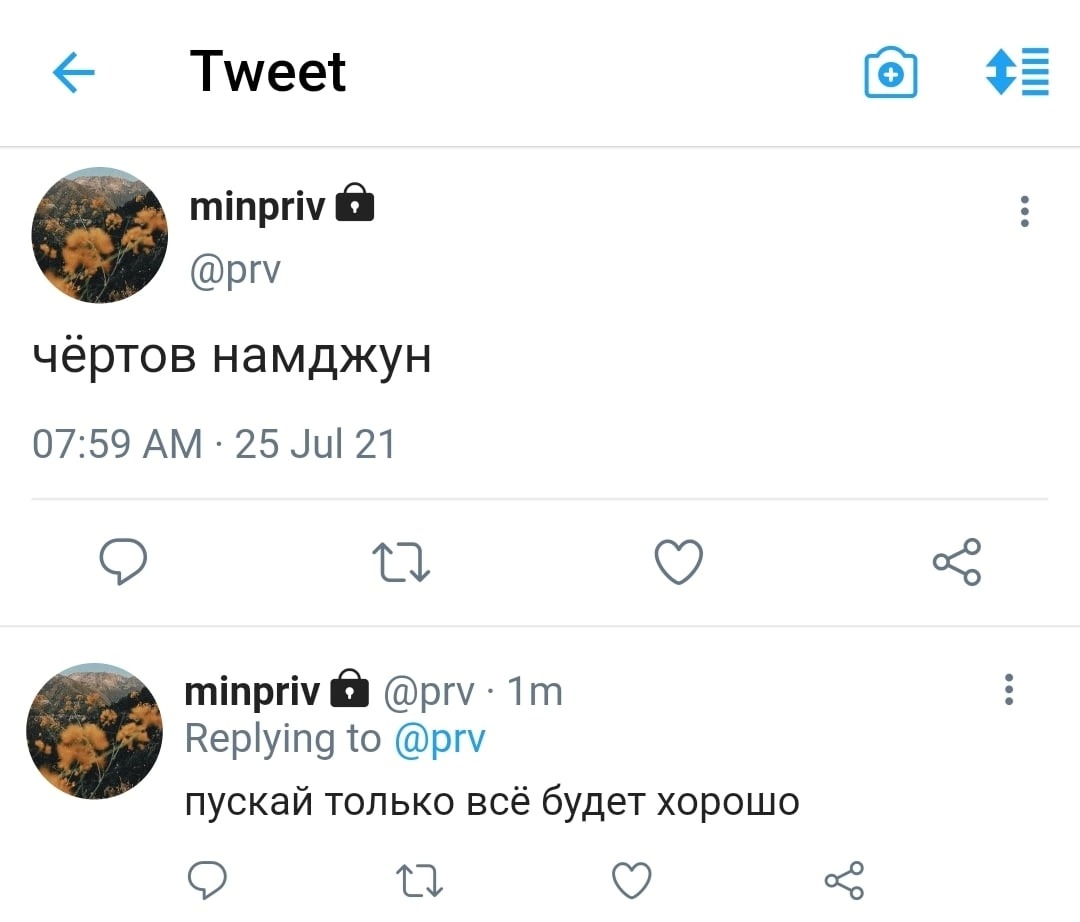Viewport: 1080px width, 922px height.
Task: Like the main tweet
Action: 679,561
